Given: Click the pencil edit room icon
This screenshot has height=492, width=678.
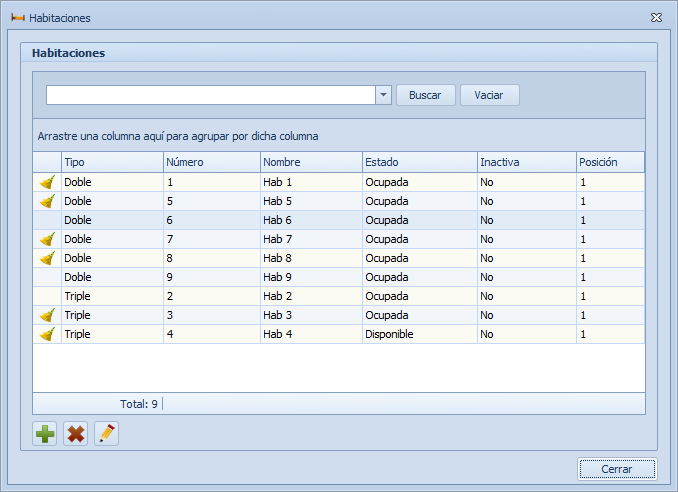Looking at the screenshot, I should (106, 434).
